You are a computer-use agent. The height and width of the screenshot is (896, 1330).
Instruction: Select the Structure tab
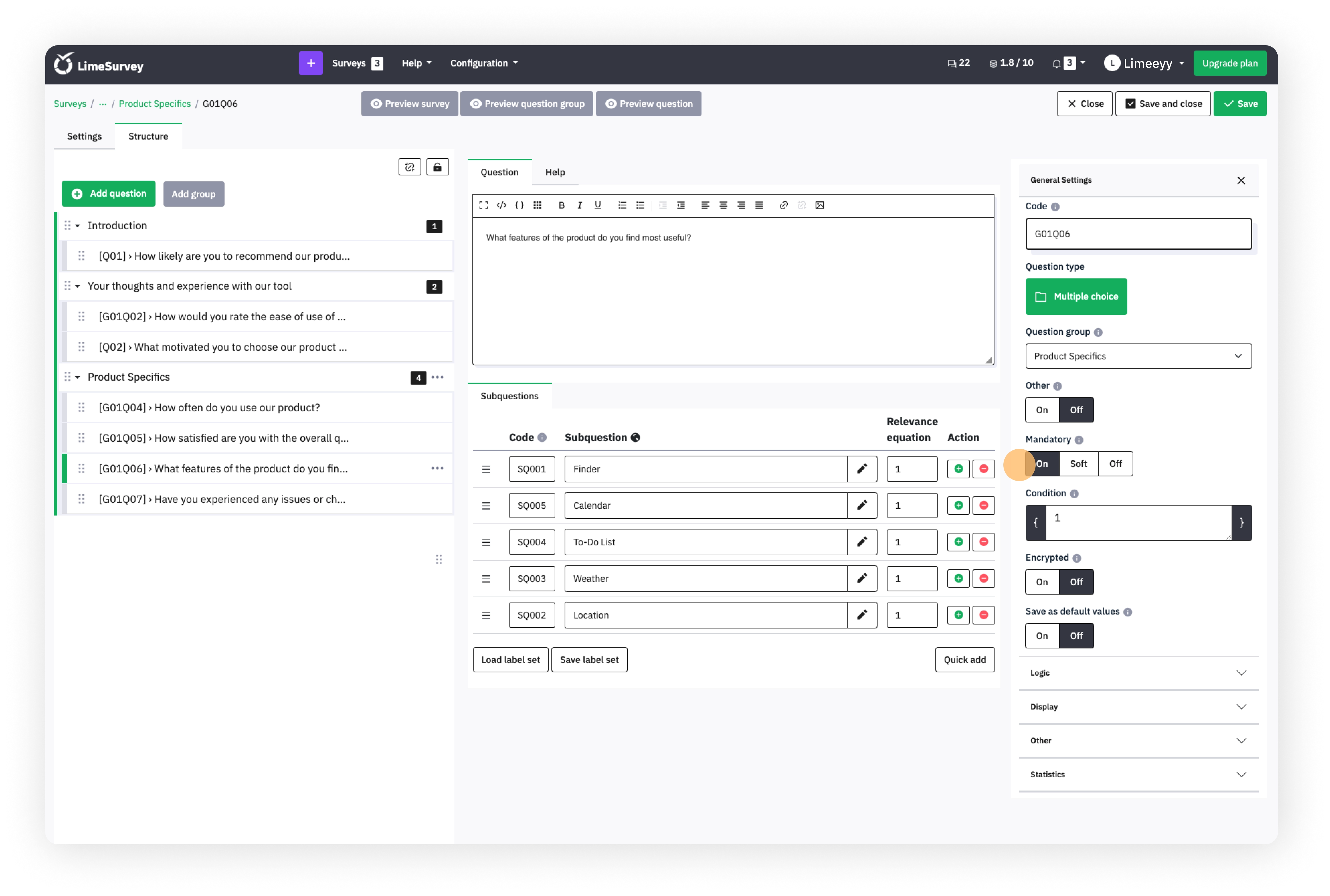[x=148, y=135]
